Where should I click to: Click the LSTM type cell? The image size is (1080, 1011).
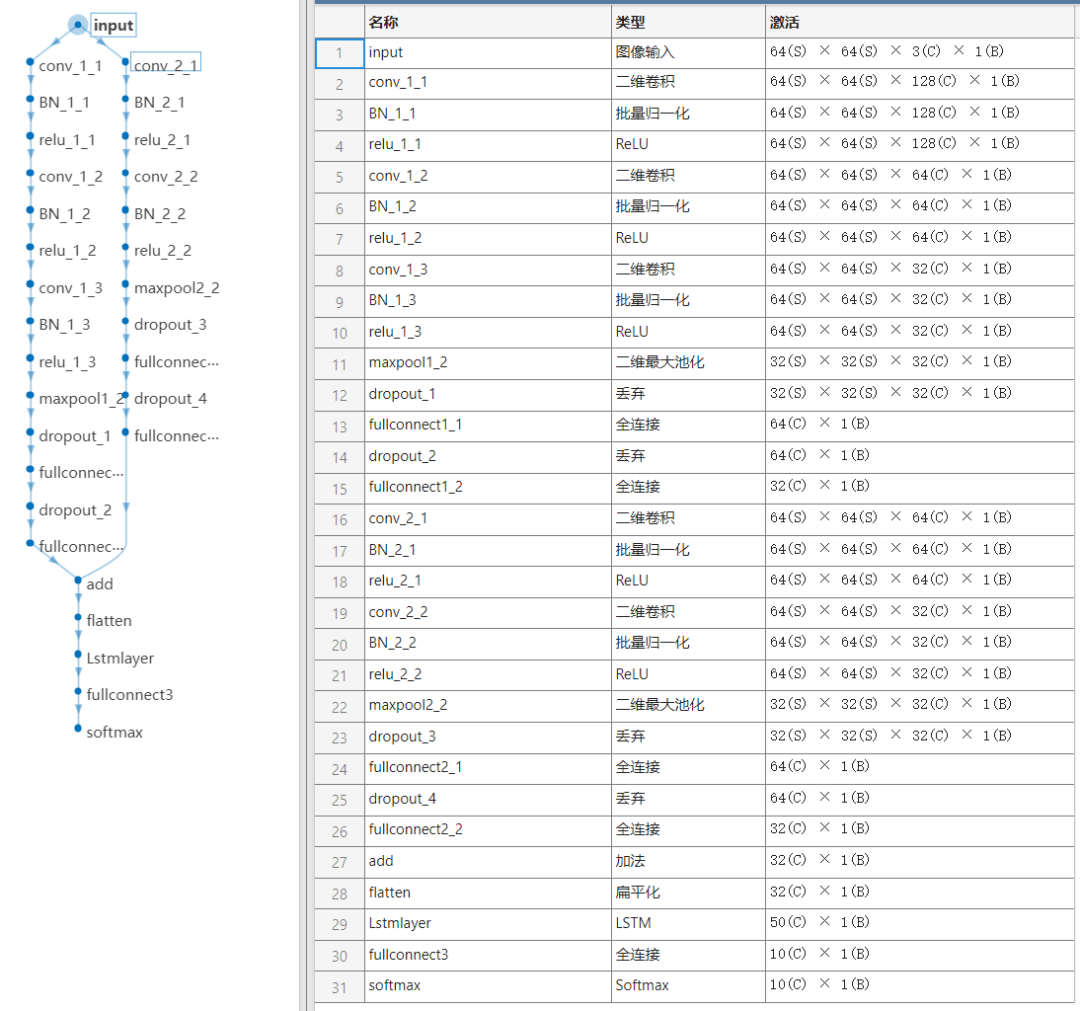688,924
